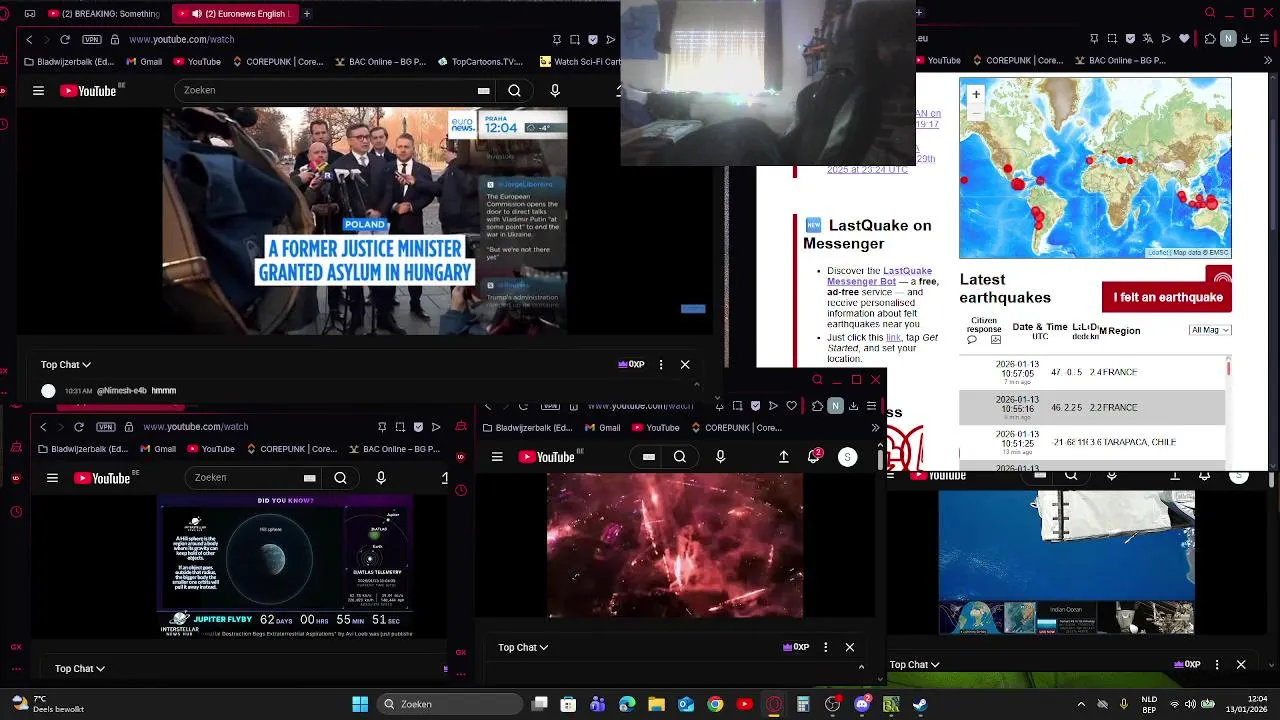Zoom in on the earthquake map
Screen dimensions: 1280x720
(976, 95)
